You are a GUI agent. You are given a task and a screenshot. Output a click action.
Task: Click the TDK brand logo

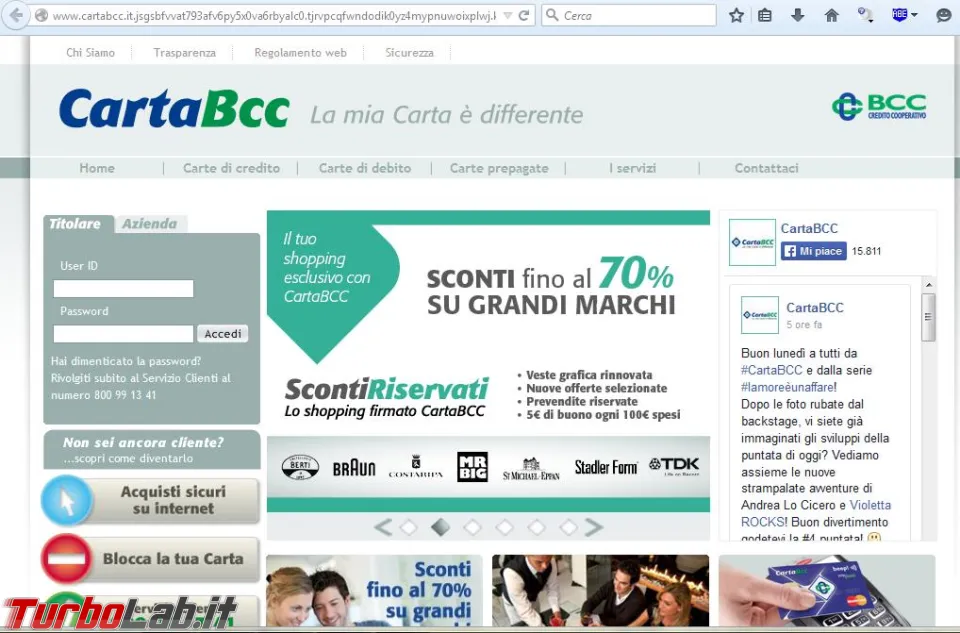click(x=674, y=466)
